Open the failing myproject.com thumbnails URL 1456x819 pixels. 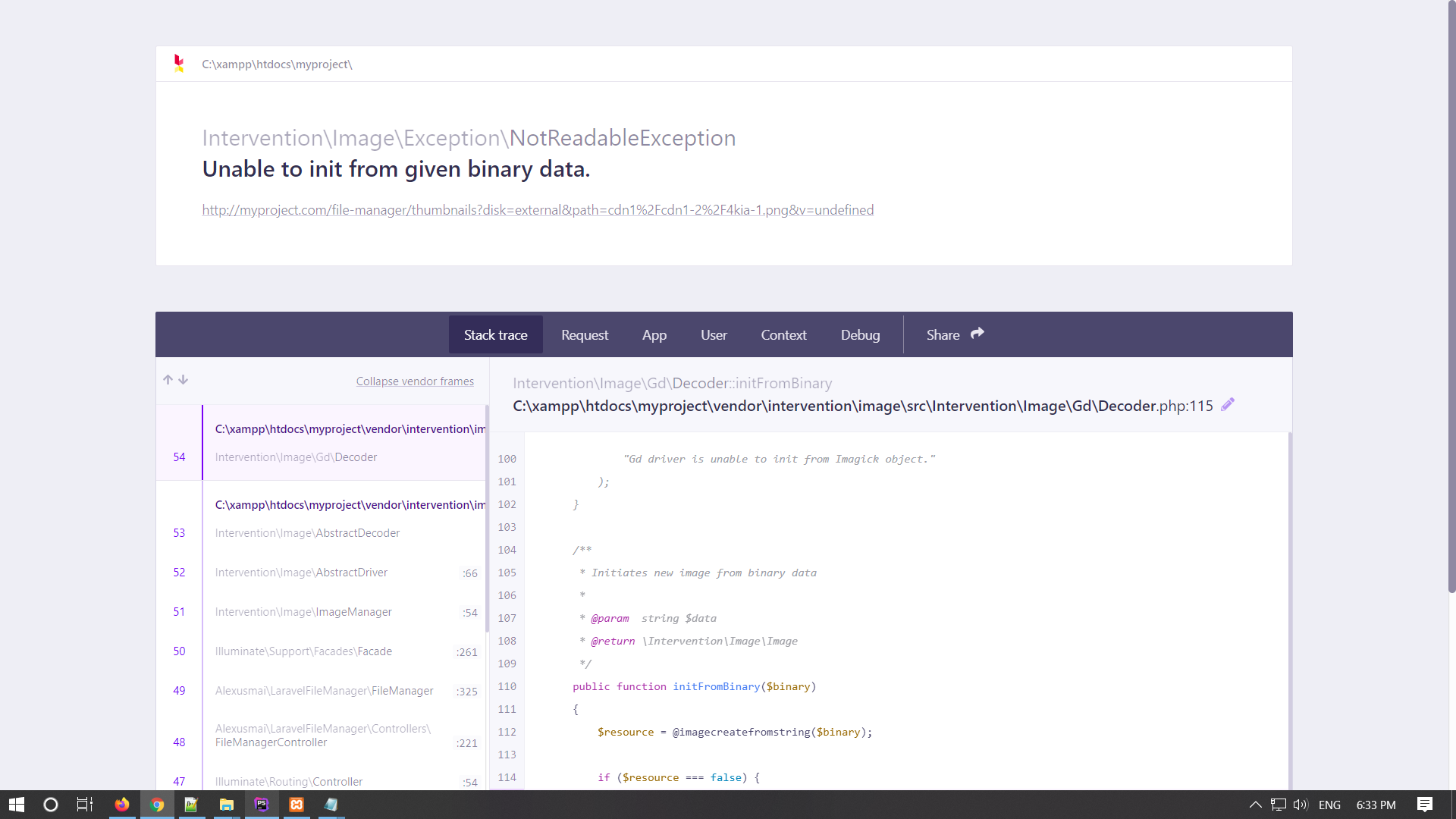pyautogui.click(x=537, y=209)
